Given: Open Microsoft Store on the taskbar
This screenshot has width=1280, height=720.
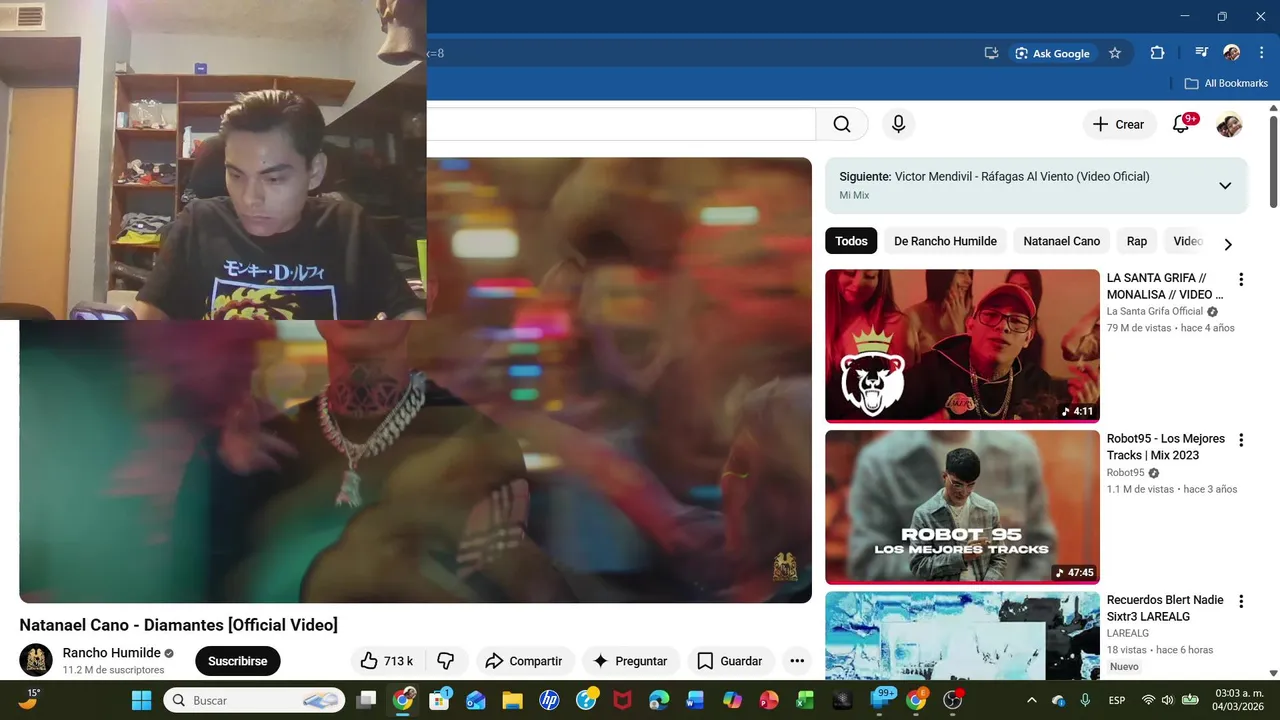Looking at the screenshot, I should pos(439,700).
